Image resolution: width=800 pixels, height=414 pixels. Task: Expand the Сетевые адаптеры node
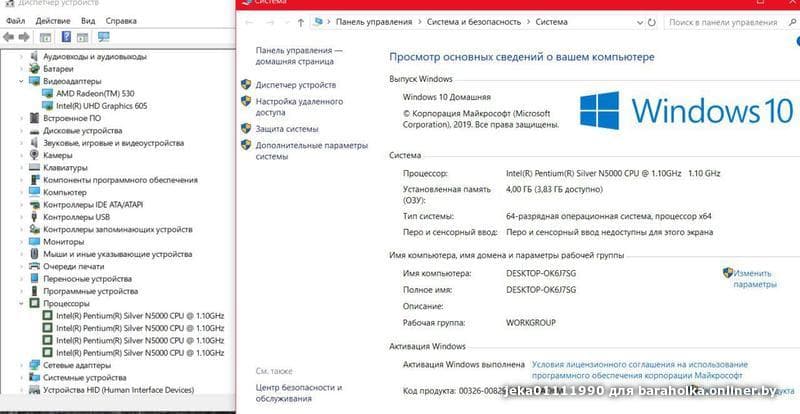(x=21, y=366)
